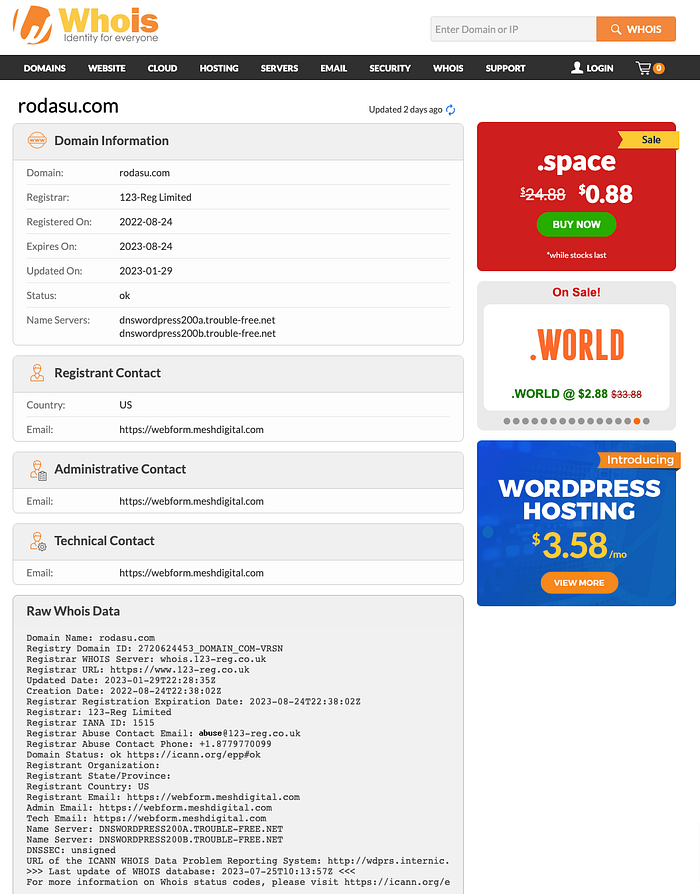Image resolution: width=700 pixels, height=894 pixels.
Task: Open the WHOIS nav menu item
Action: [448, 68]
